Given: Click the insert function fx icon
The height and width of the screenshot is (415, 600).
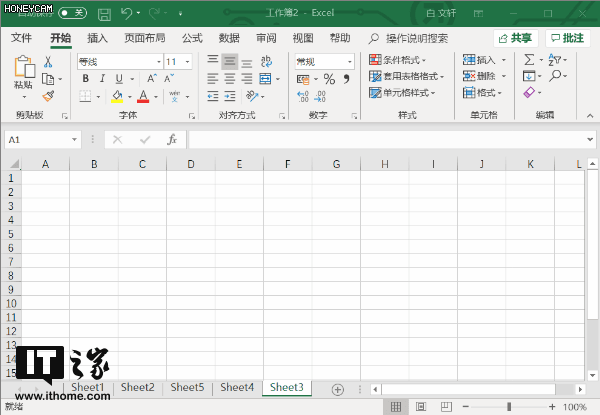Looking at the screenshot, I should coord(172,140).
